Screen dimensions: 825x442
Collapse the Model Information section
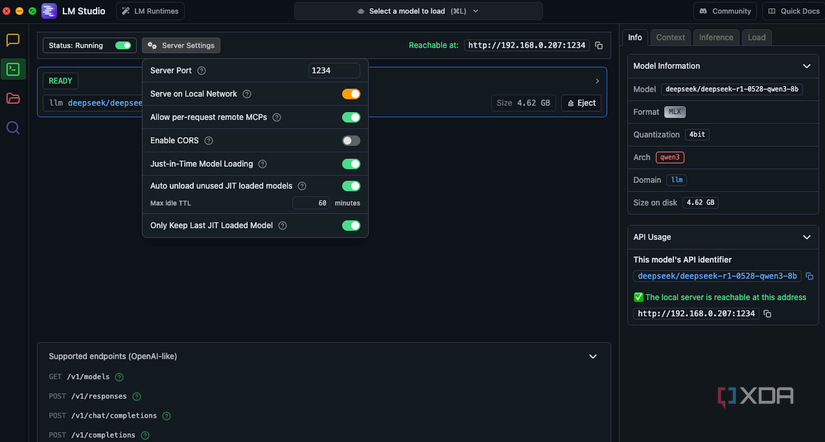[807, 66]
